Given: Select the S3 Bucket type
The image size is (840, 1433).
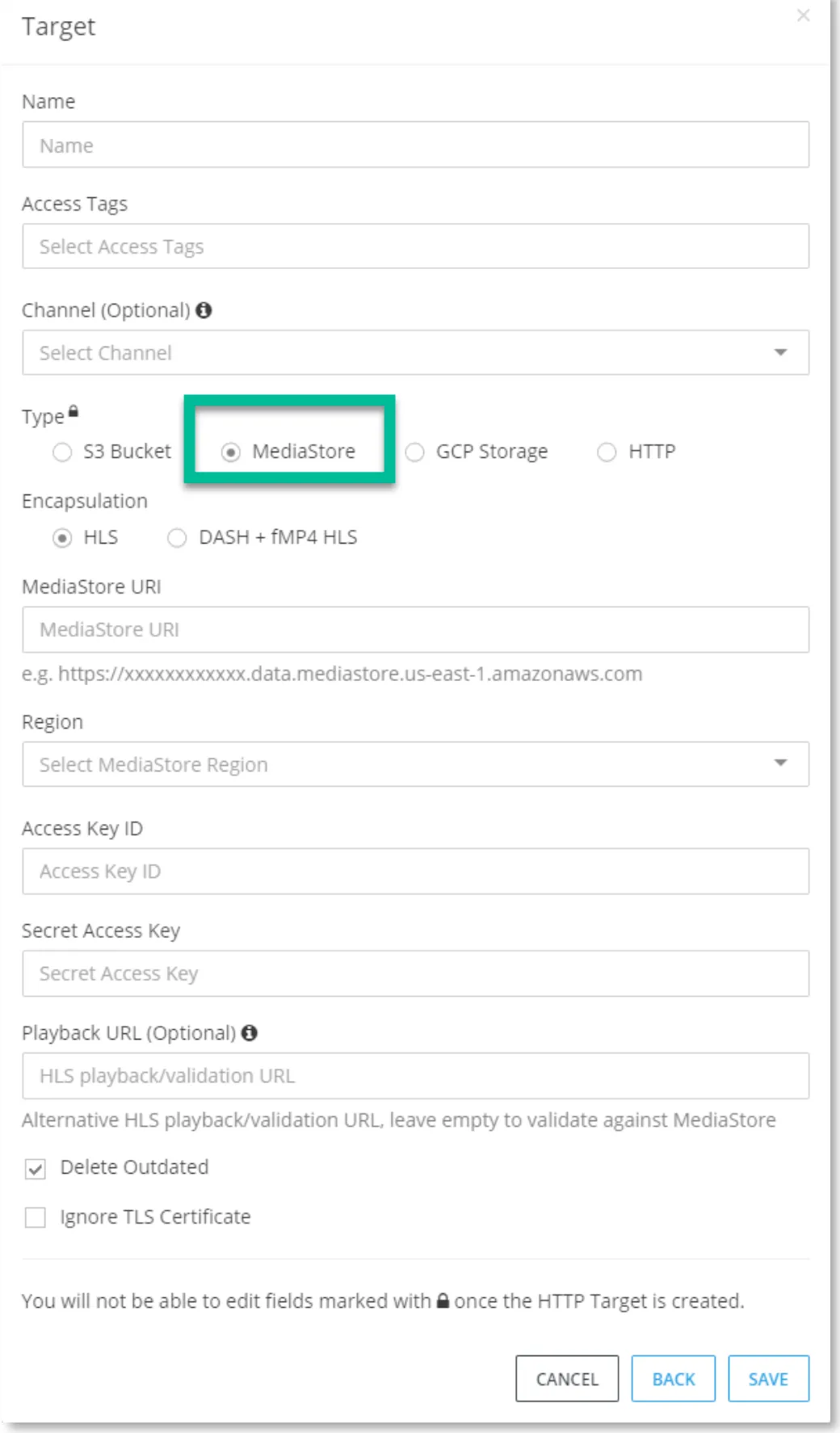Looking at the screenshot, I should pos(62,452).
